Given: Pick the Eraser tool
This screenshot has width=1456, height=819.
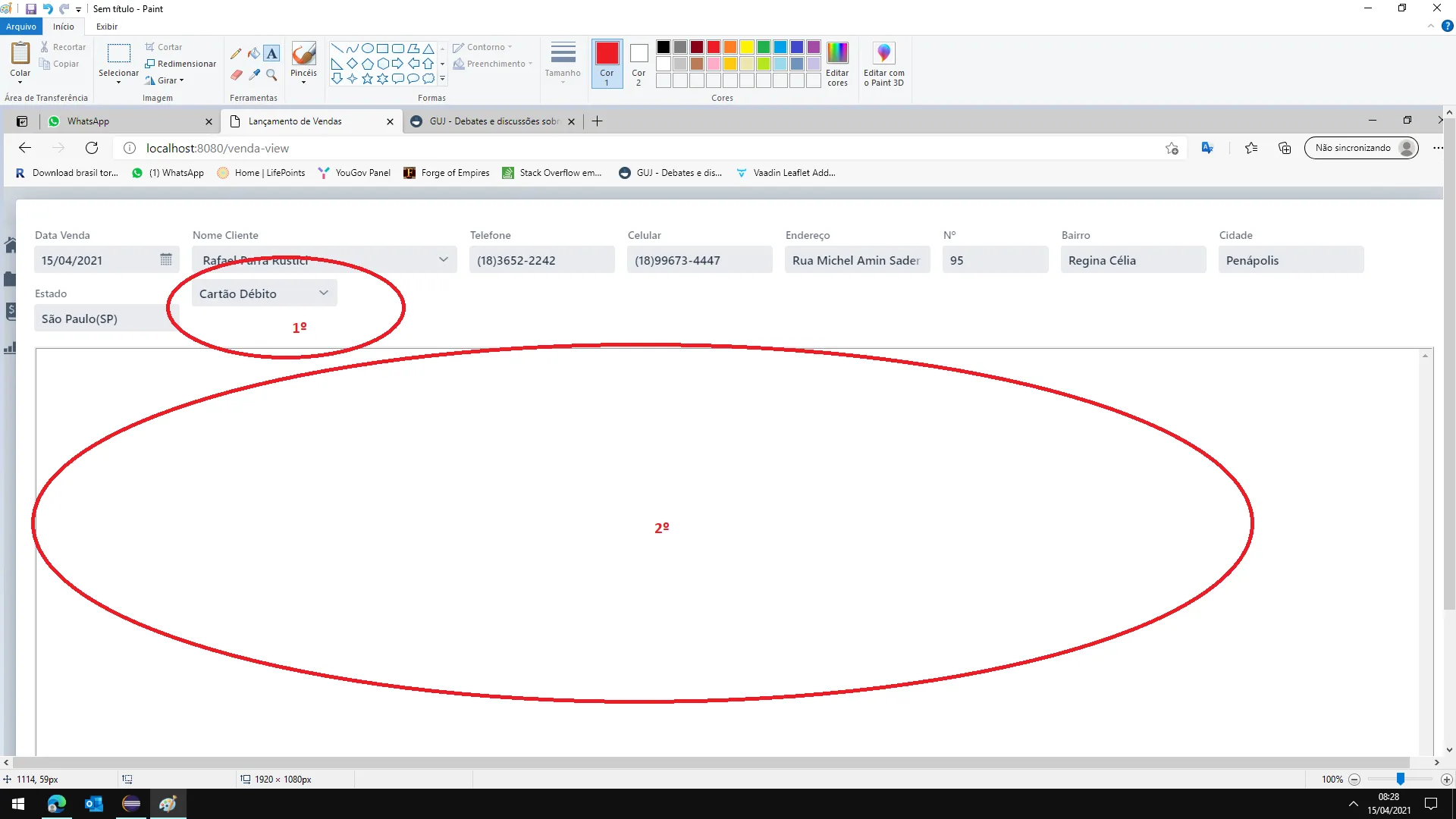Looking at the screenshot, I should (236, 74).
